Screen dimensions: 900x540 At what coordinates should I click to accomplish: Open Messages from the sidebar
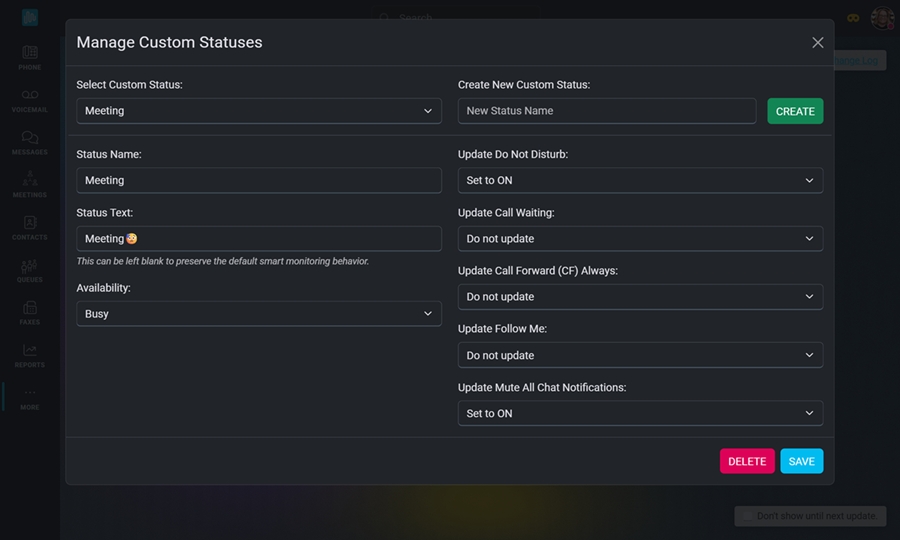coord(30,143)
